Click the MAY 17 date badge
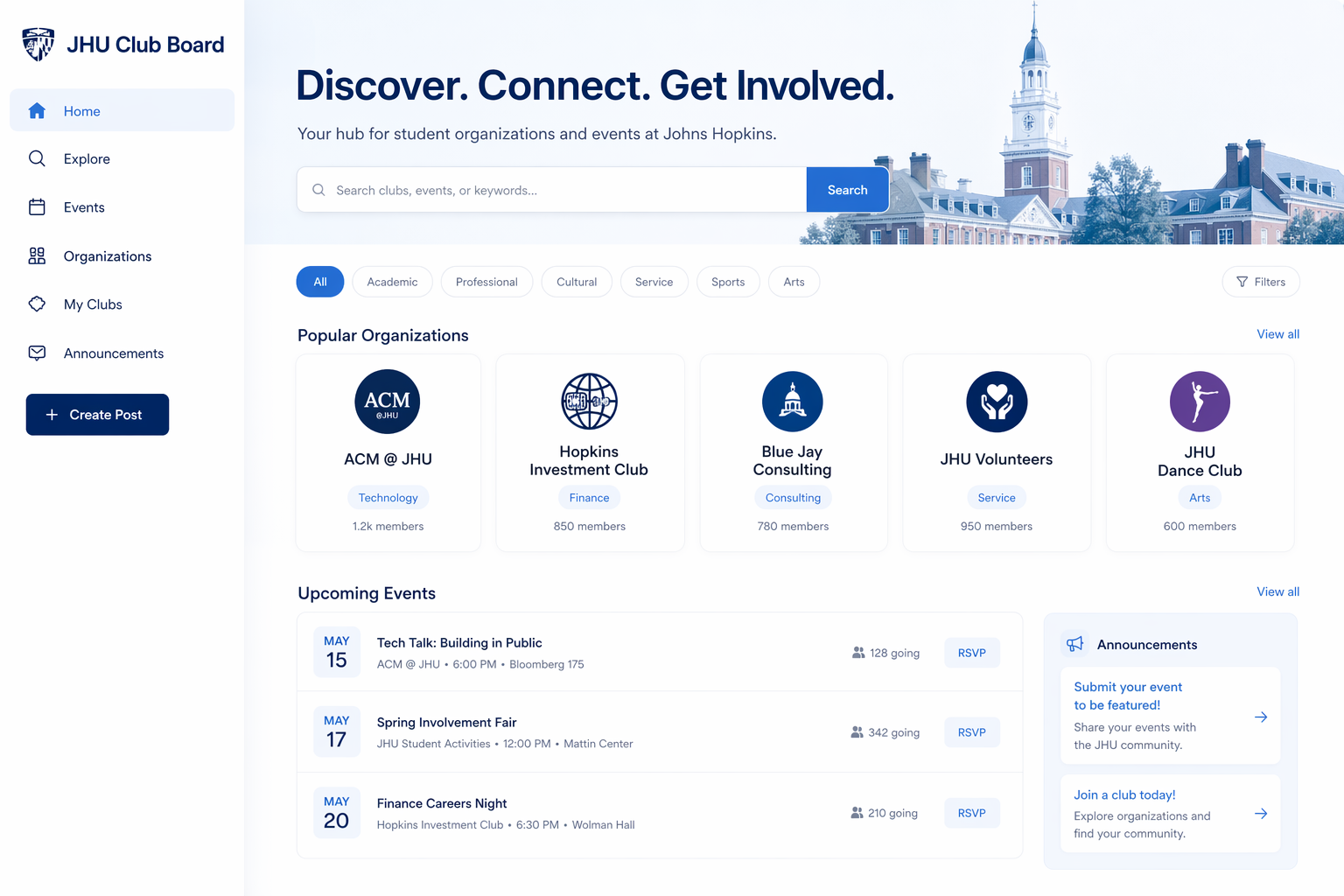The width and height of the screenshot is (1344, 896). [337, 732]
